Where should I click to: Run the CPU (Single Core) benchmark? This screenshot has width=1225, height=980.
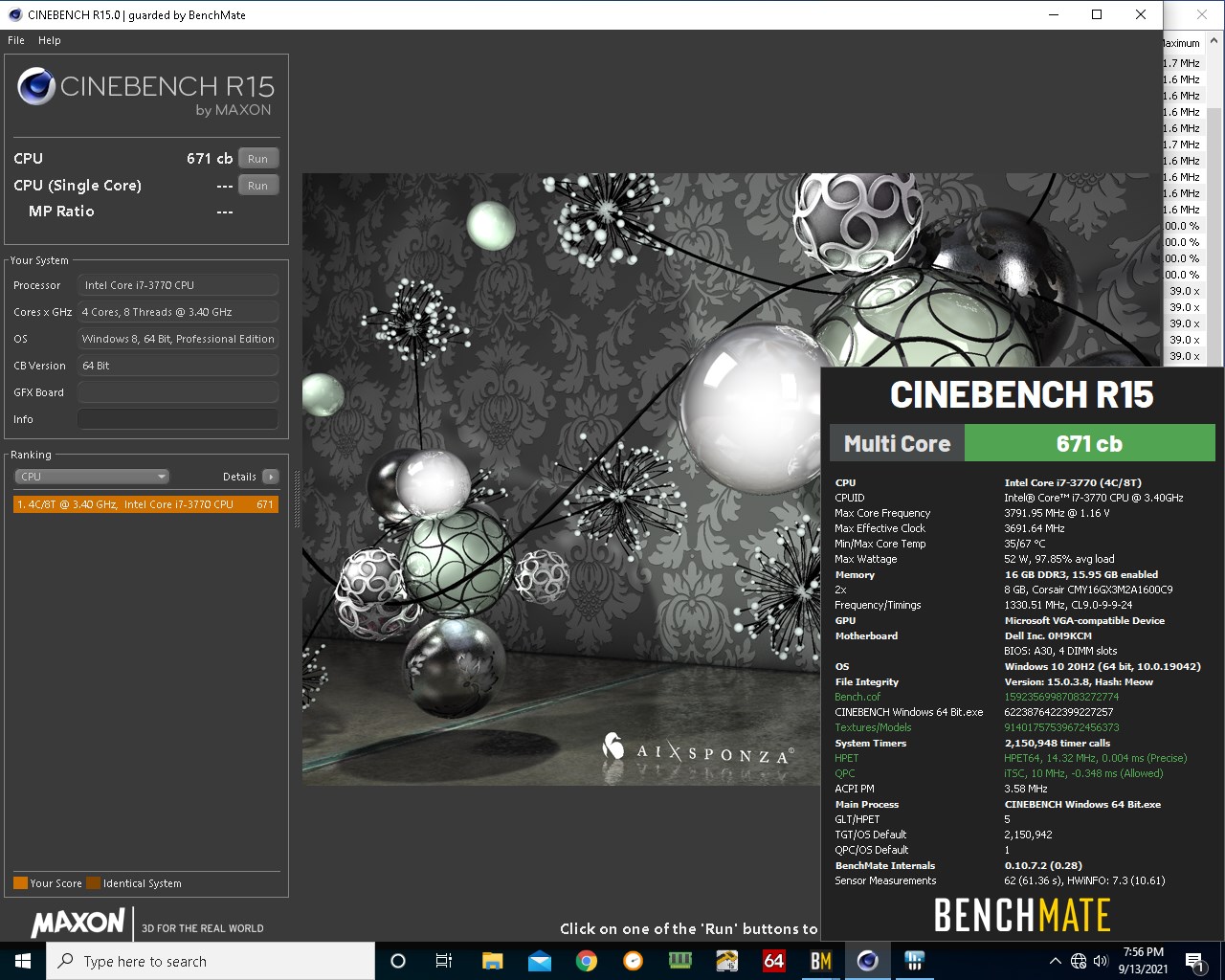[258, 186]
